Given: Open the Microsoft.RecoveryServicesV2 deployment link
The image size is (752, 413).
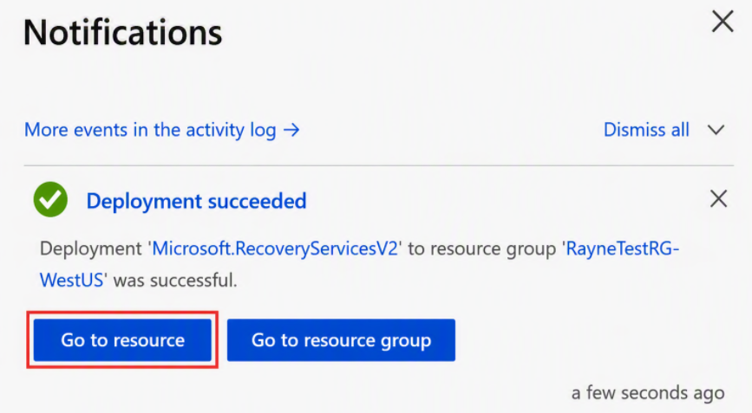Looking at the screenshot, I should click(275, 248).
